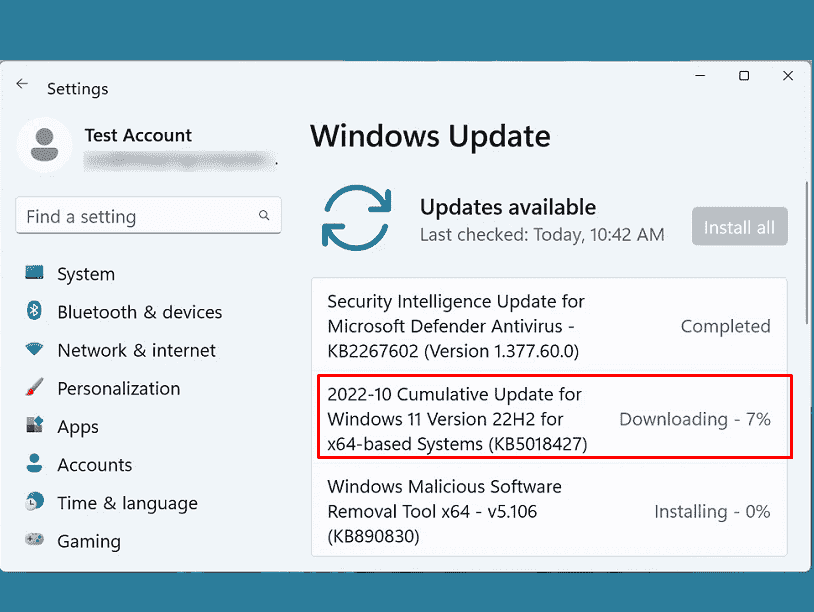Click the magnifier in the search box

(263, 215)
